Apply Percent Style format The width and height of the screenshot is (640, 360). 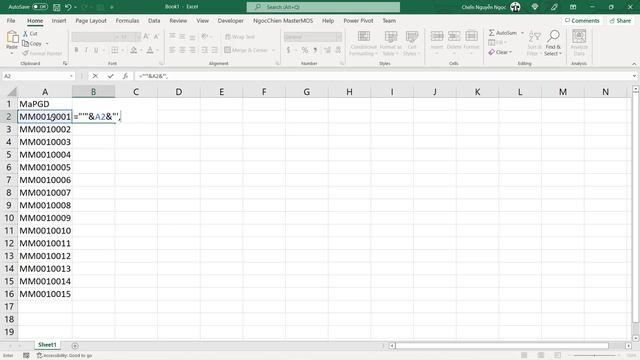click(x=304, y=50)
